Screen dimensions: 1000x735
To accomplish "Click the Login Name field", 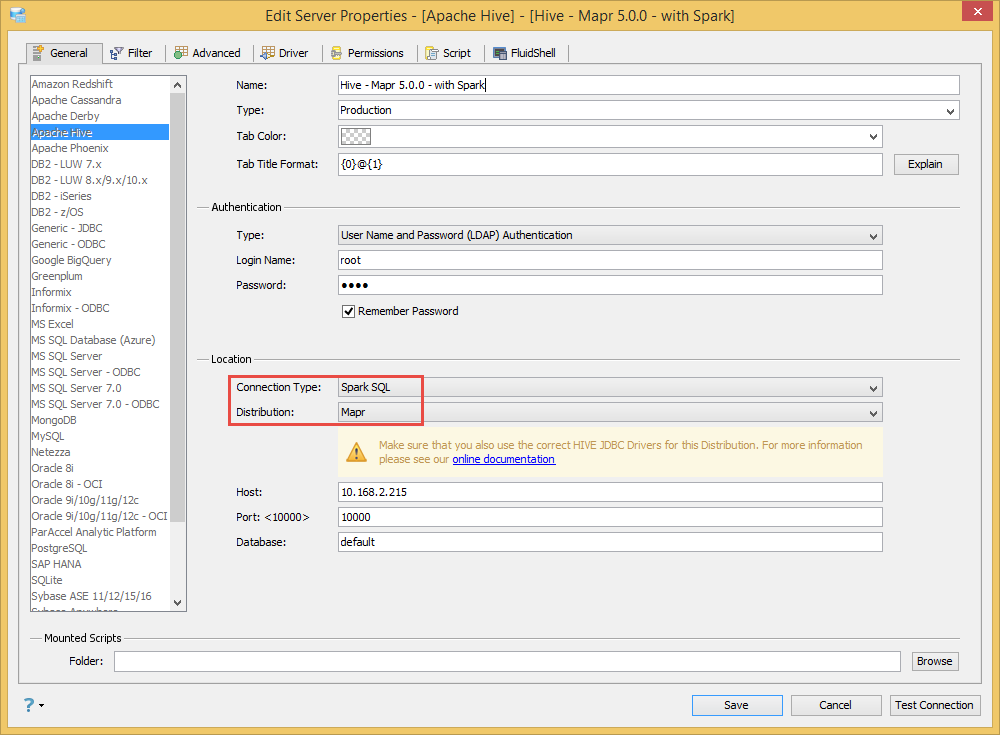I will pyautogui.click(x=610, y=260).
